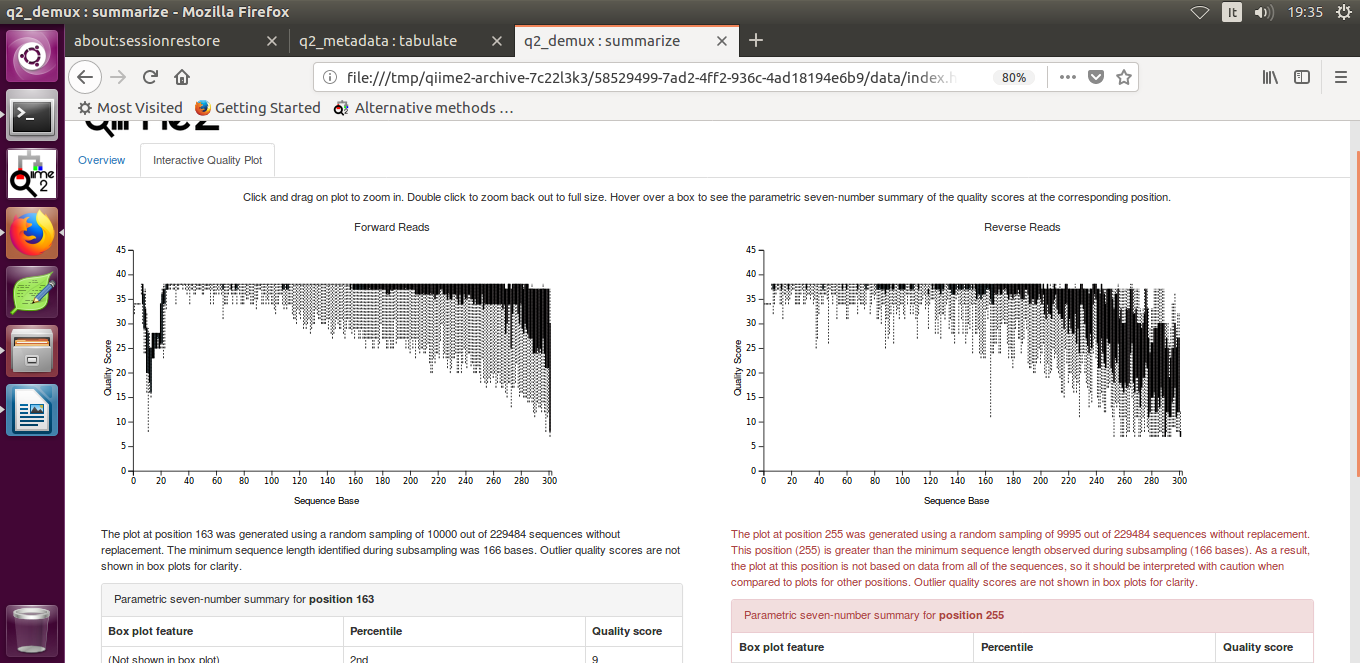1360x663 pixels.
Task: Open a terminal from the Ubuntu dock
Action: [32, 115]
